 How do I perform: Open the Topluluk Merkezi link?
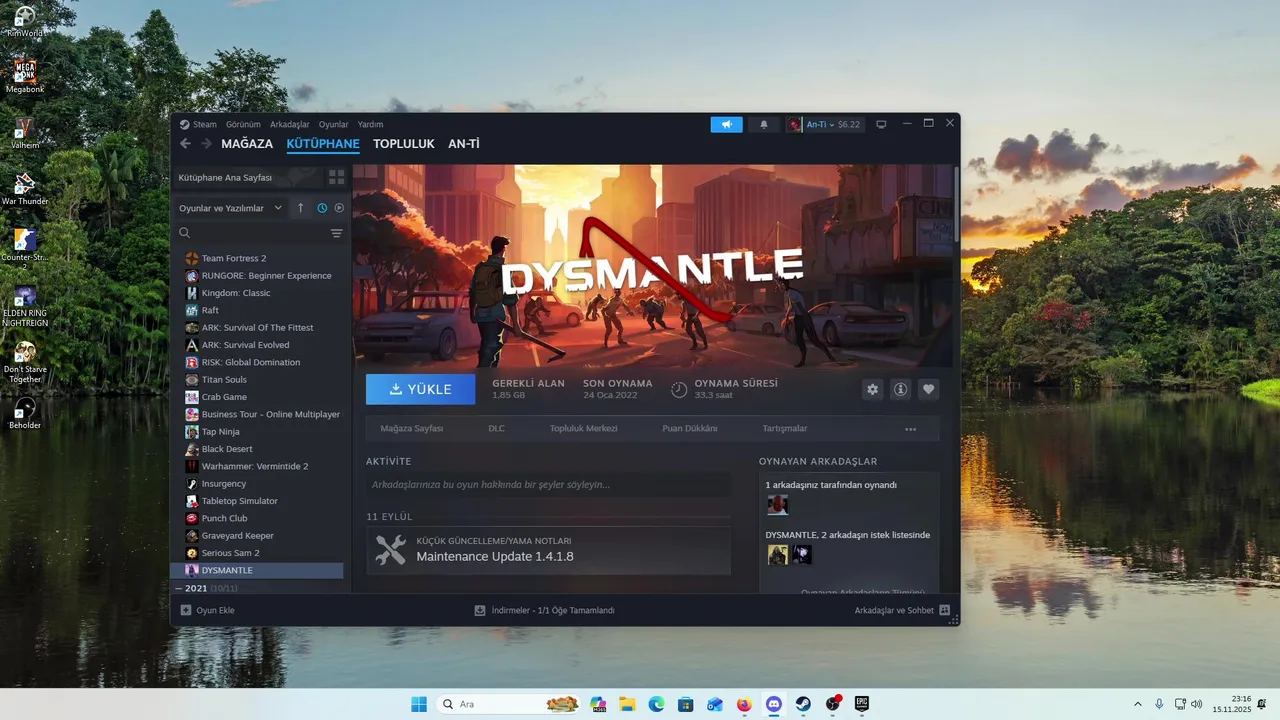[x=583, y=429]
